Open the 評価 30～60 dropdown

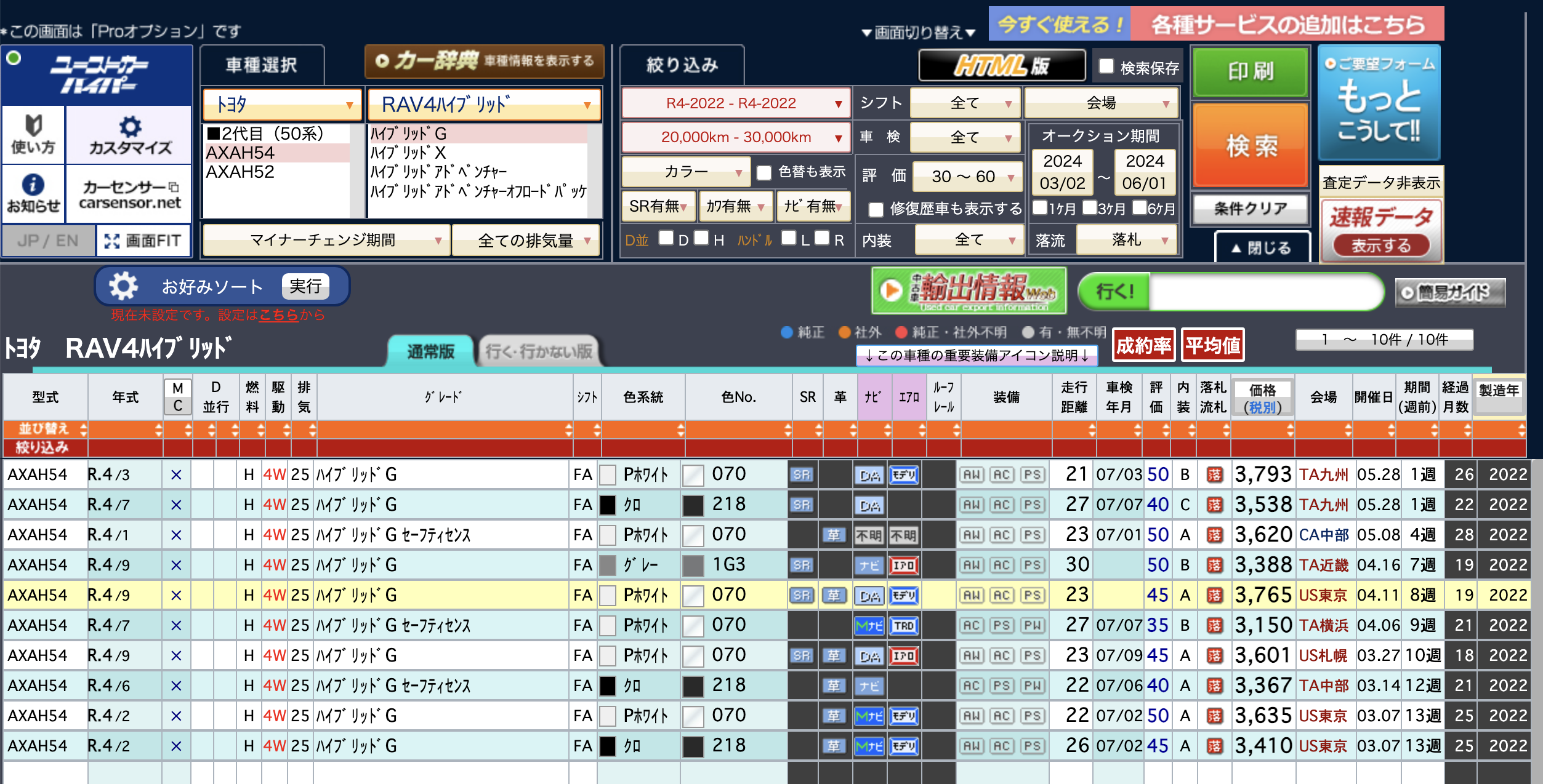coord(967,177)
